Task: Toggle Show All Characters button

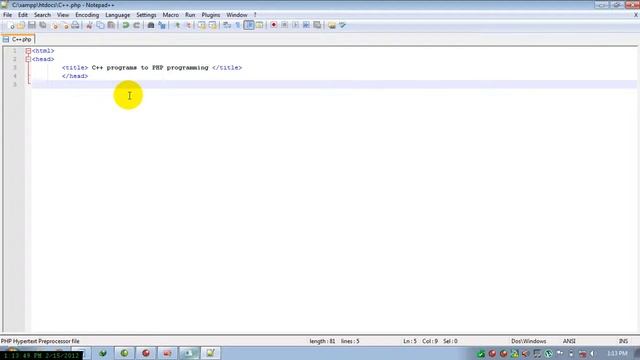Action: click(x=238, y=25)
